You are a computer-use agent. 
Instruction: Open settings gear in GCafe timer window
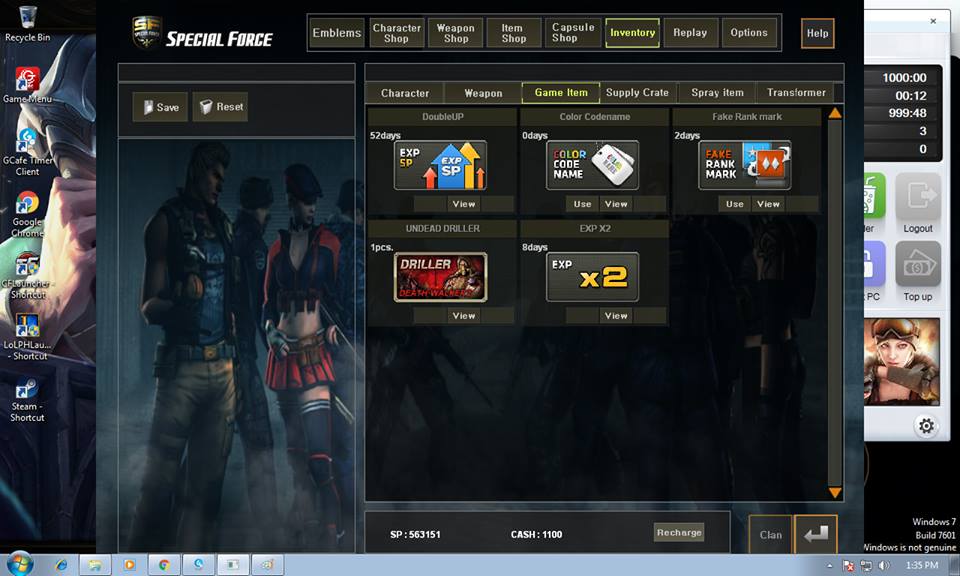926,425
